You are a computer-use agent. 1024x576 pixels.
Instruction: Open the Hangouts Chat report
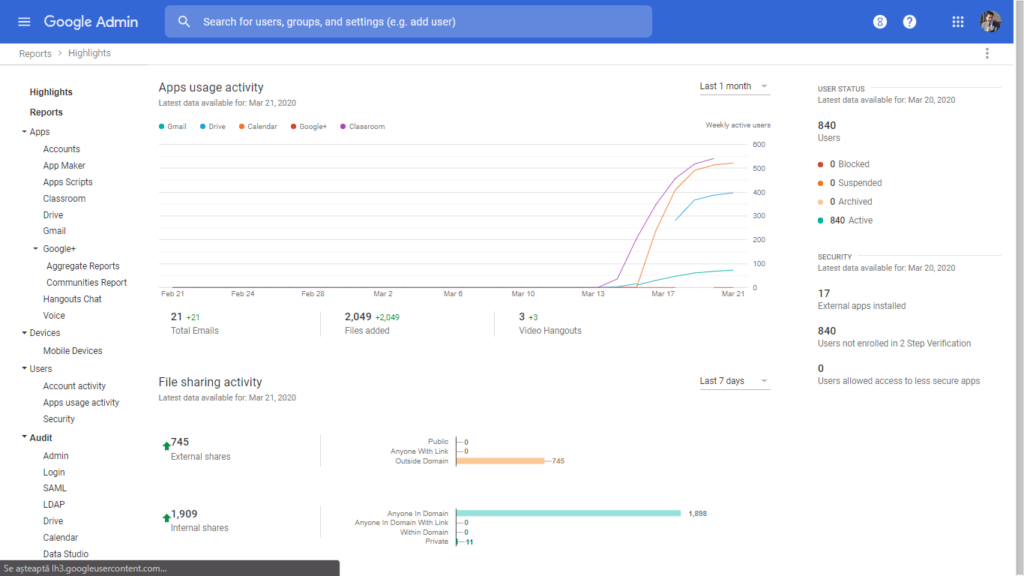(x=72, y=299)
